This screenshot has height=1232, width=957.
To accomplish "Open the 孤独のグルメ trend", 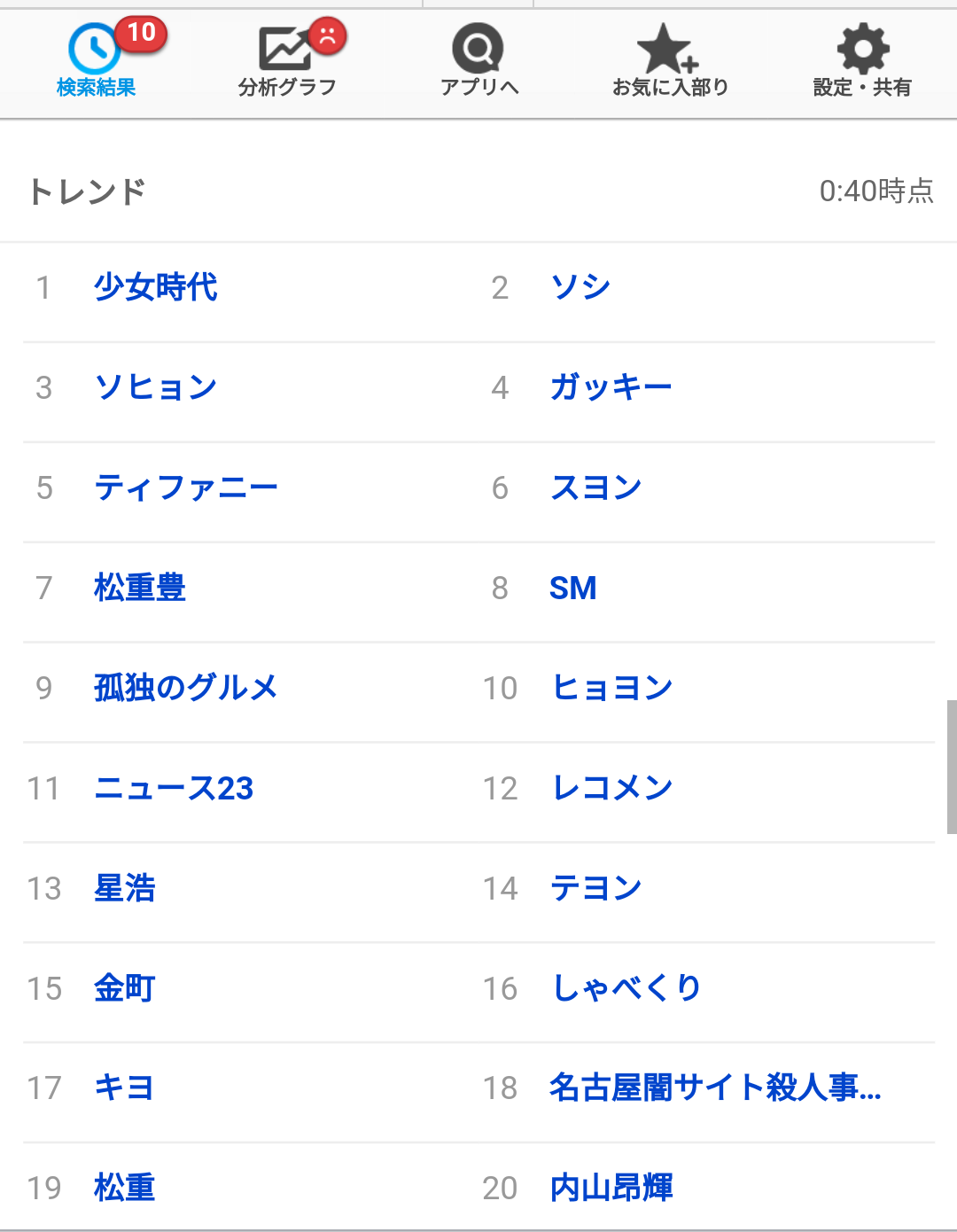I will point(186,688).
